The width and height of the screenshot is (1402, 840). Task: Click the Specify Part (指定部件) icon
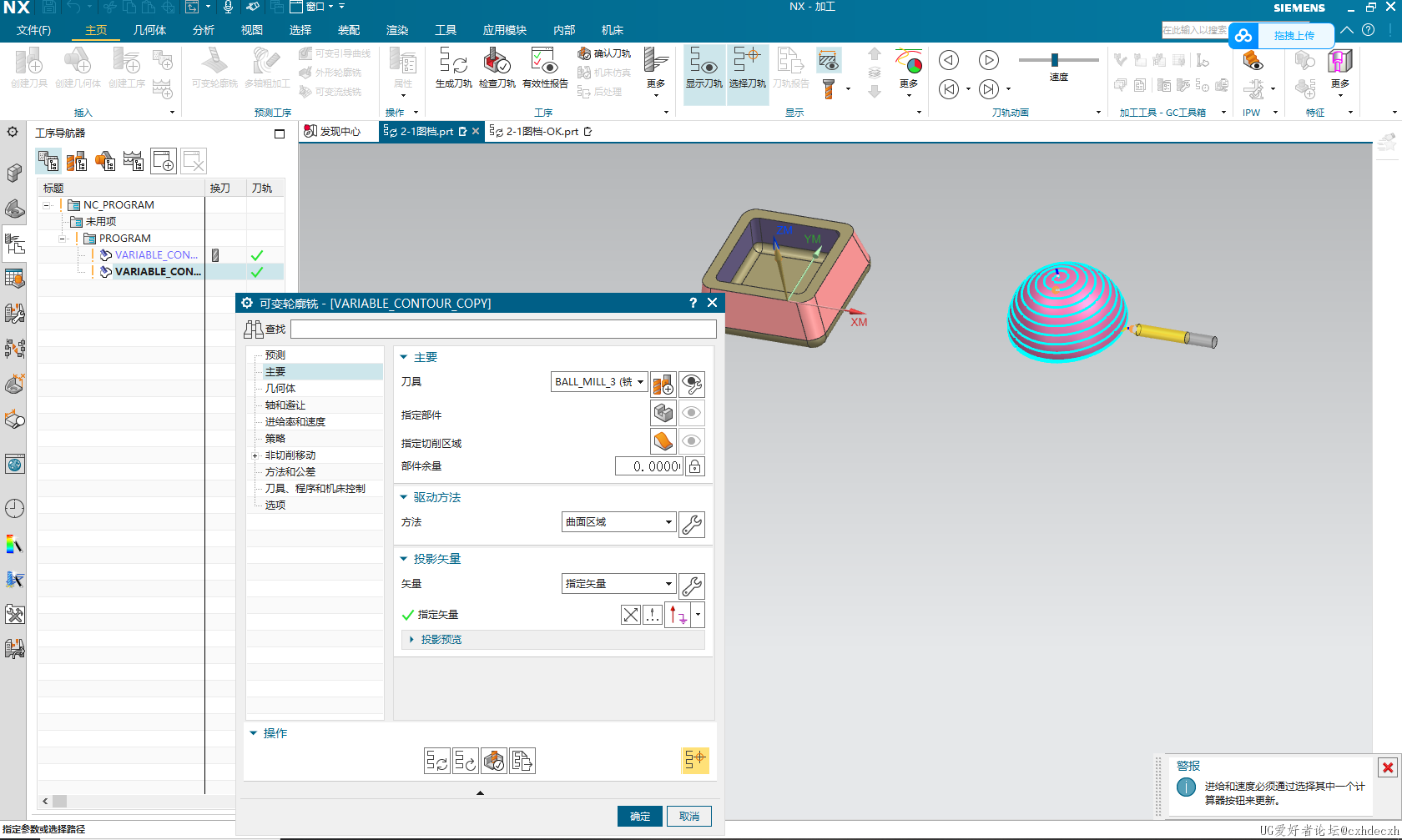click(x=663, y=413)
